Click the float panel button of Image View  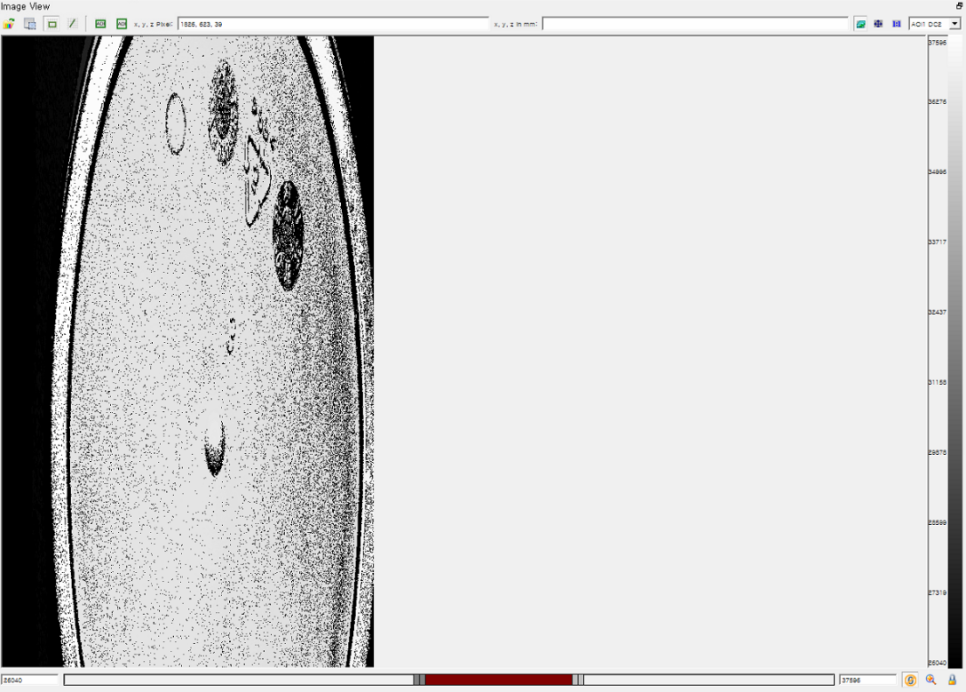pyautogui.click(x=959, y=6)
